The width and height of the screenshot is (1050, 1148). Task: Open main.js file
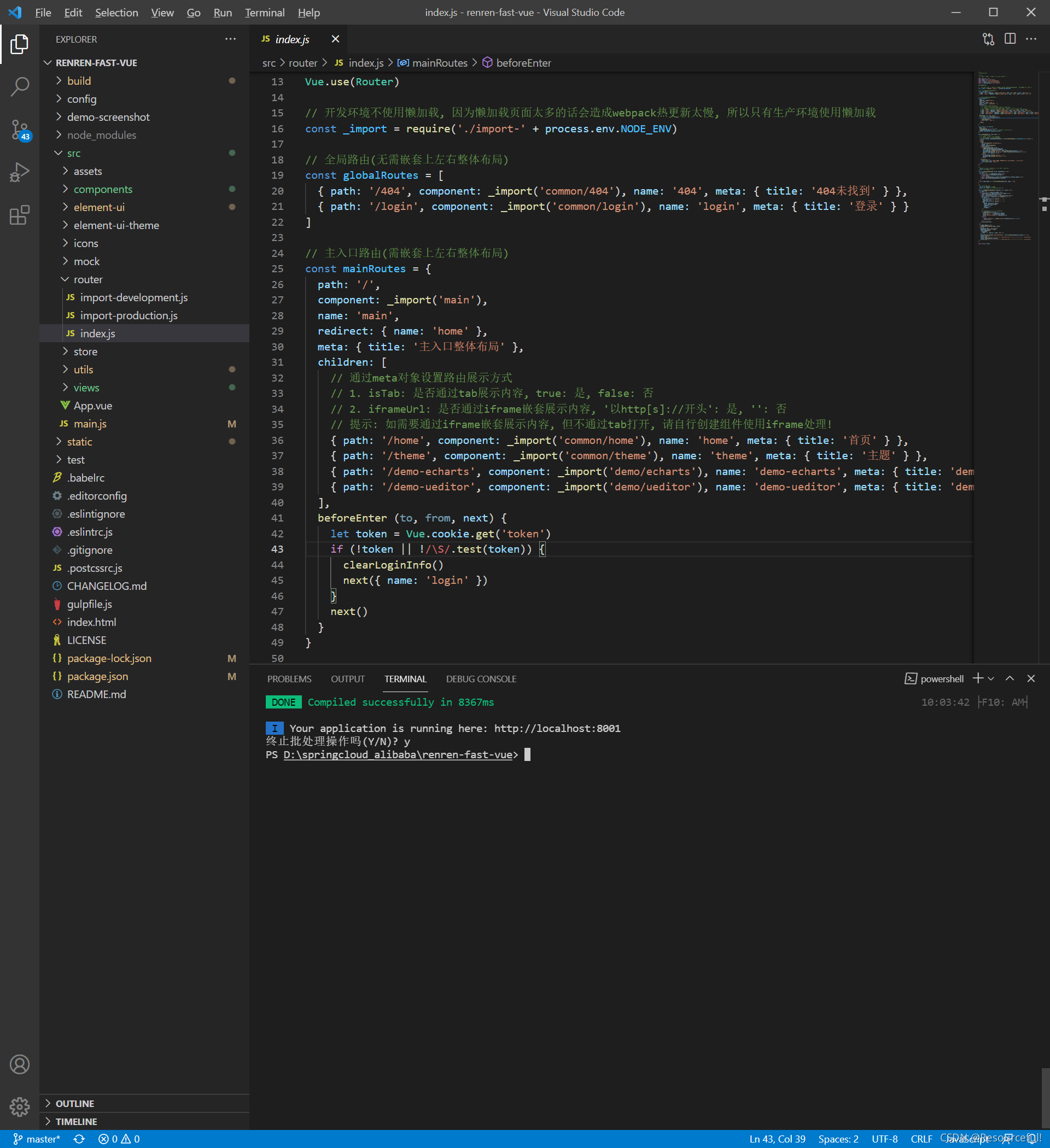pyautogui.click(x=144, y=424)
